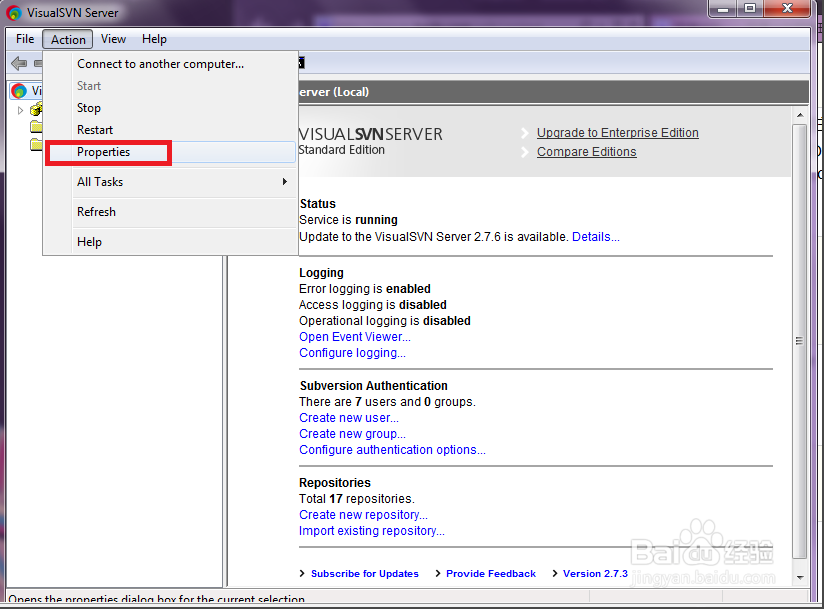The image size is (824, 609).
Task: Choose Refresh in the Action menu
Action: [171, 212]
